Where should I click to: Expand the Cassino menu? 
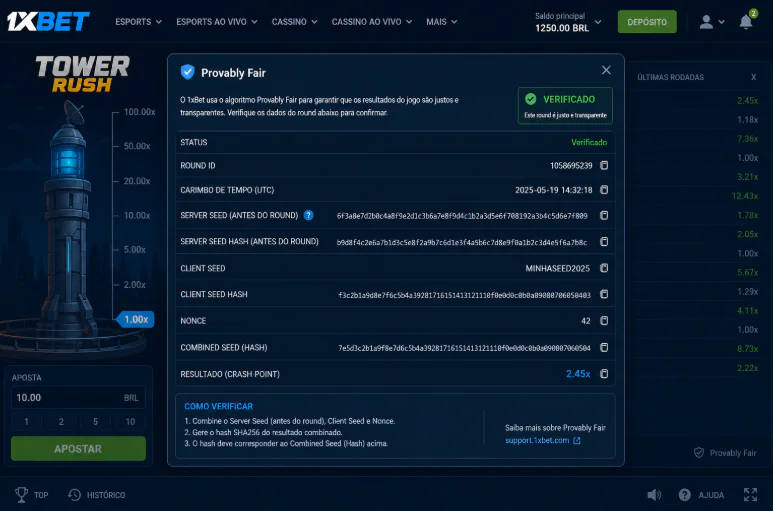pos(294,22)
